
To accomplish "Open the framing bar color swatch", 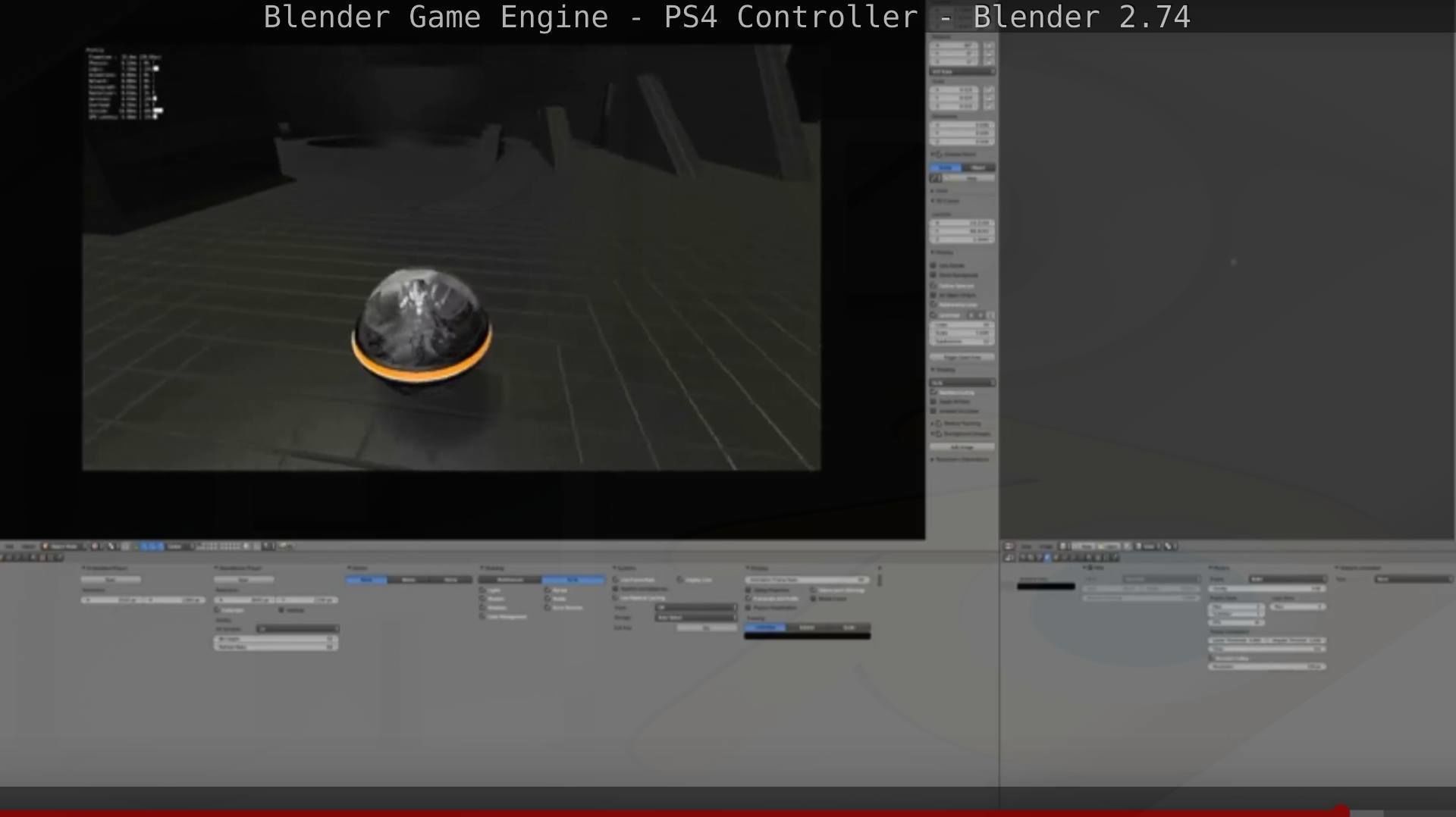I will 807,636.
